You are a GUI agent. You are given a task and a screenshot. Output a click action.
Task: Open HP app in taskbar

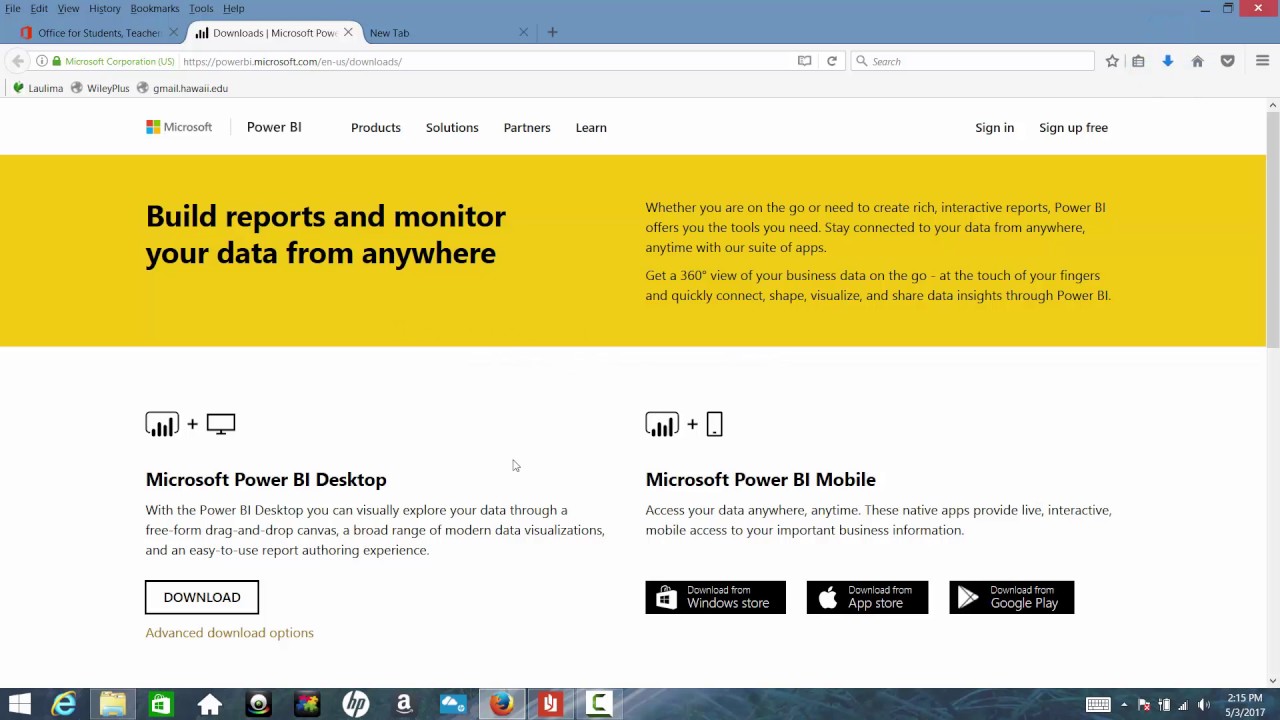click(x=355, y=704)
